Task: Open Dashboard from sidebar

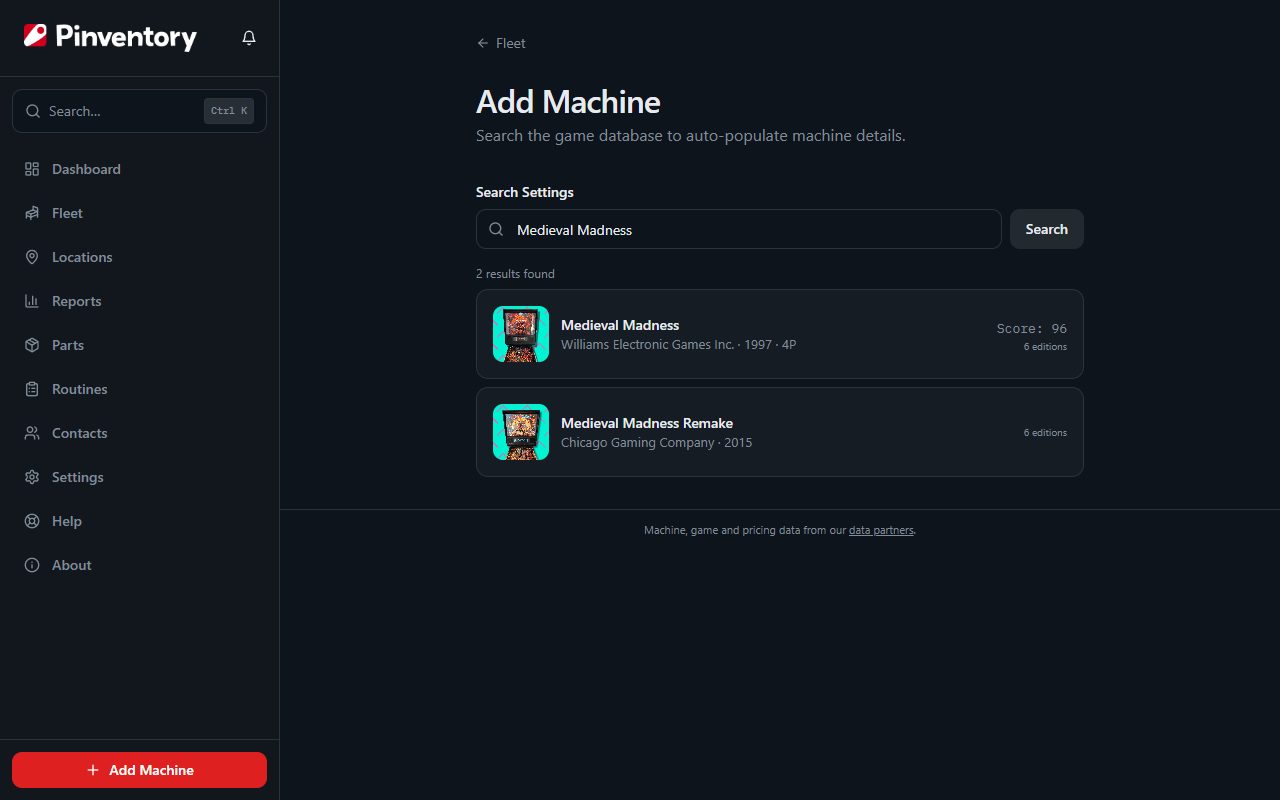Action: pos(139,169)
